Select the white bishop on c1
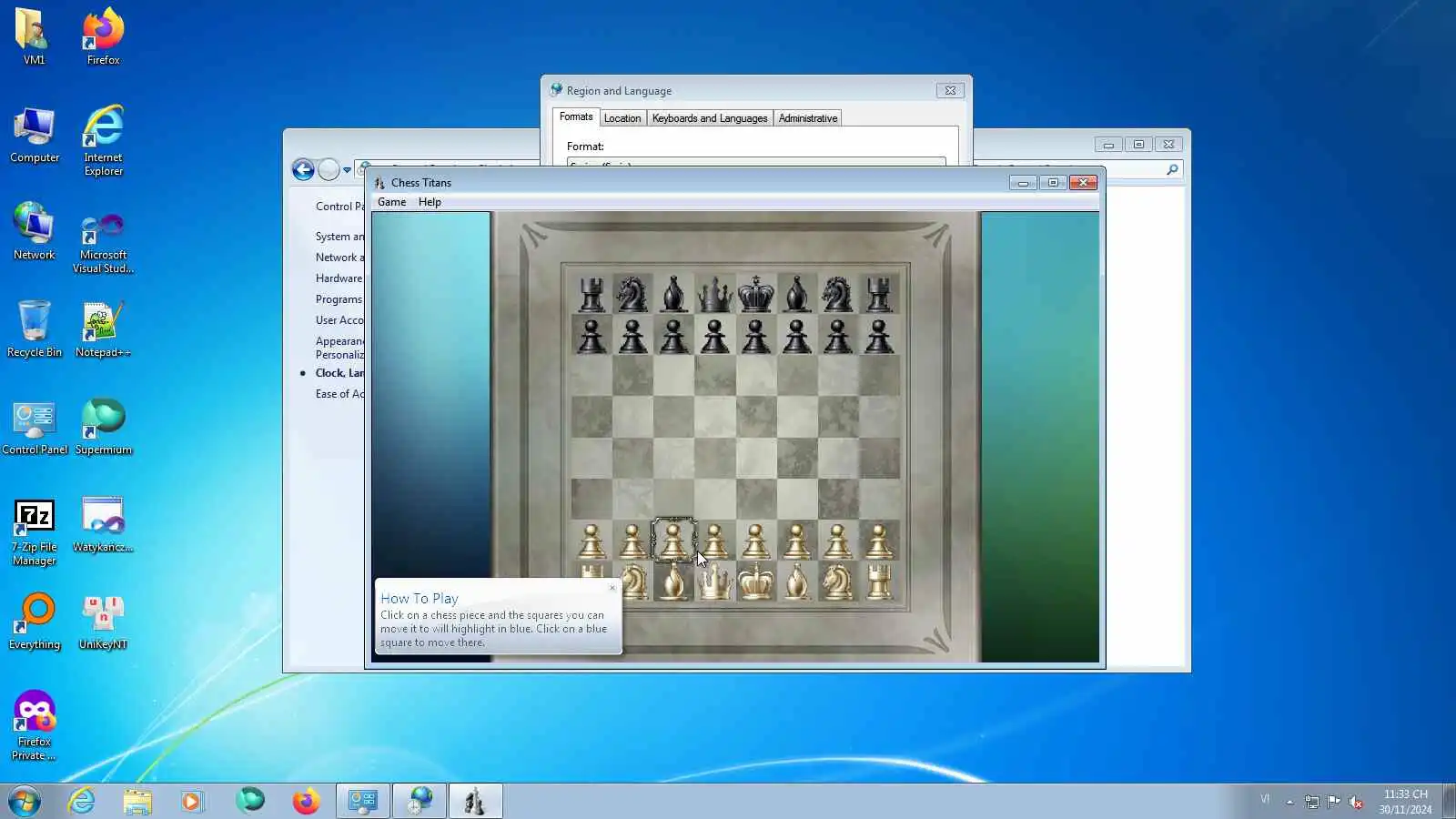This screenshot has width=1456, height=819. click(673, 582)
